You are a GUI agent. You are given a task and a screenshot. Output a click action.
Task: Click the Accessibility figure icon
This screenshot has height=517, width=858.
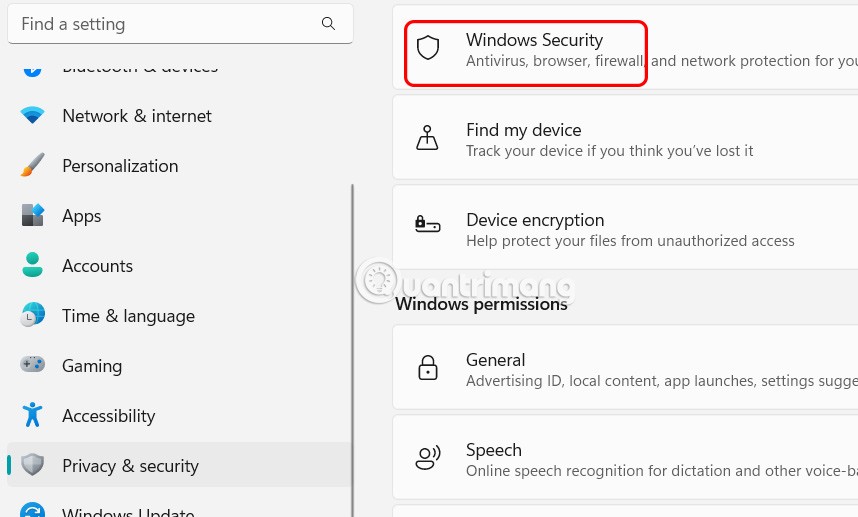point(33,415)
